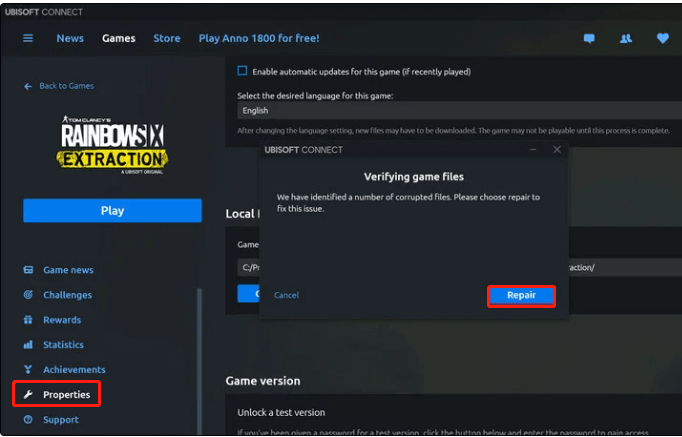Open the chat messages icon
The height and width of the screenshot is (437, 682).
589,39
